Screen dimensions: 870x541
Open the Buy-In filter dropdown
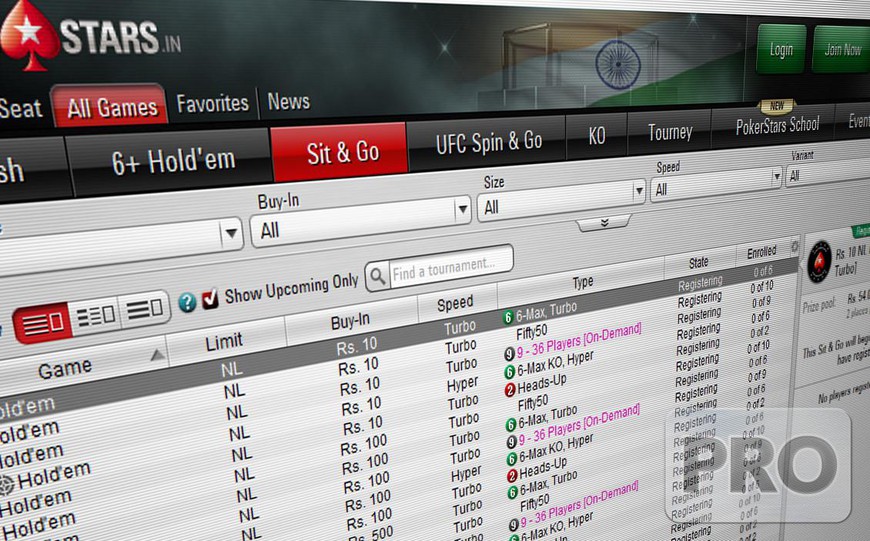click(361, 220)
